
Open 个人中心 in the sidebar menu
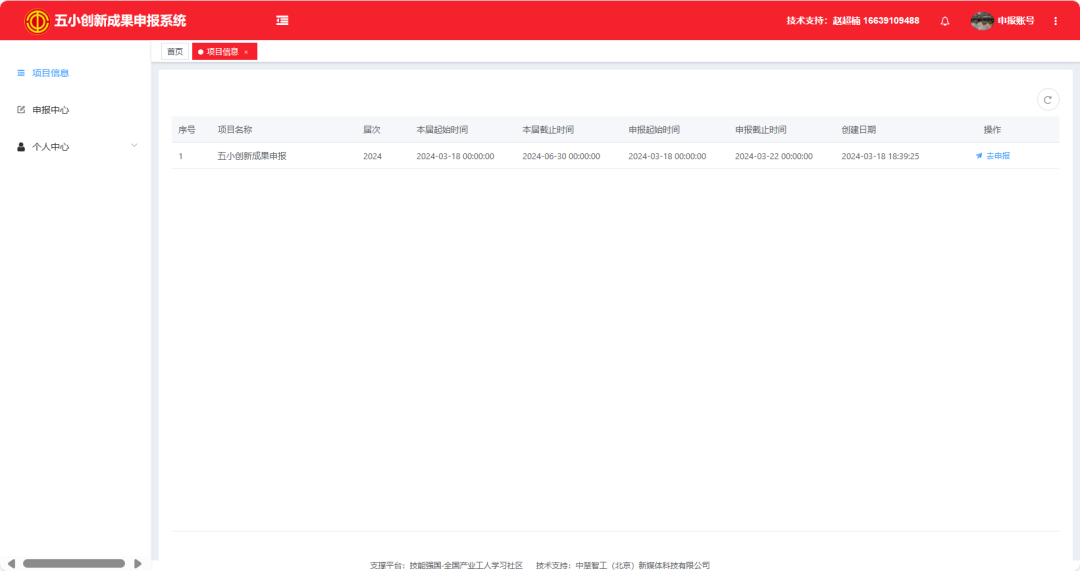[50, 147]
